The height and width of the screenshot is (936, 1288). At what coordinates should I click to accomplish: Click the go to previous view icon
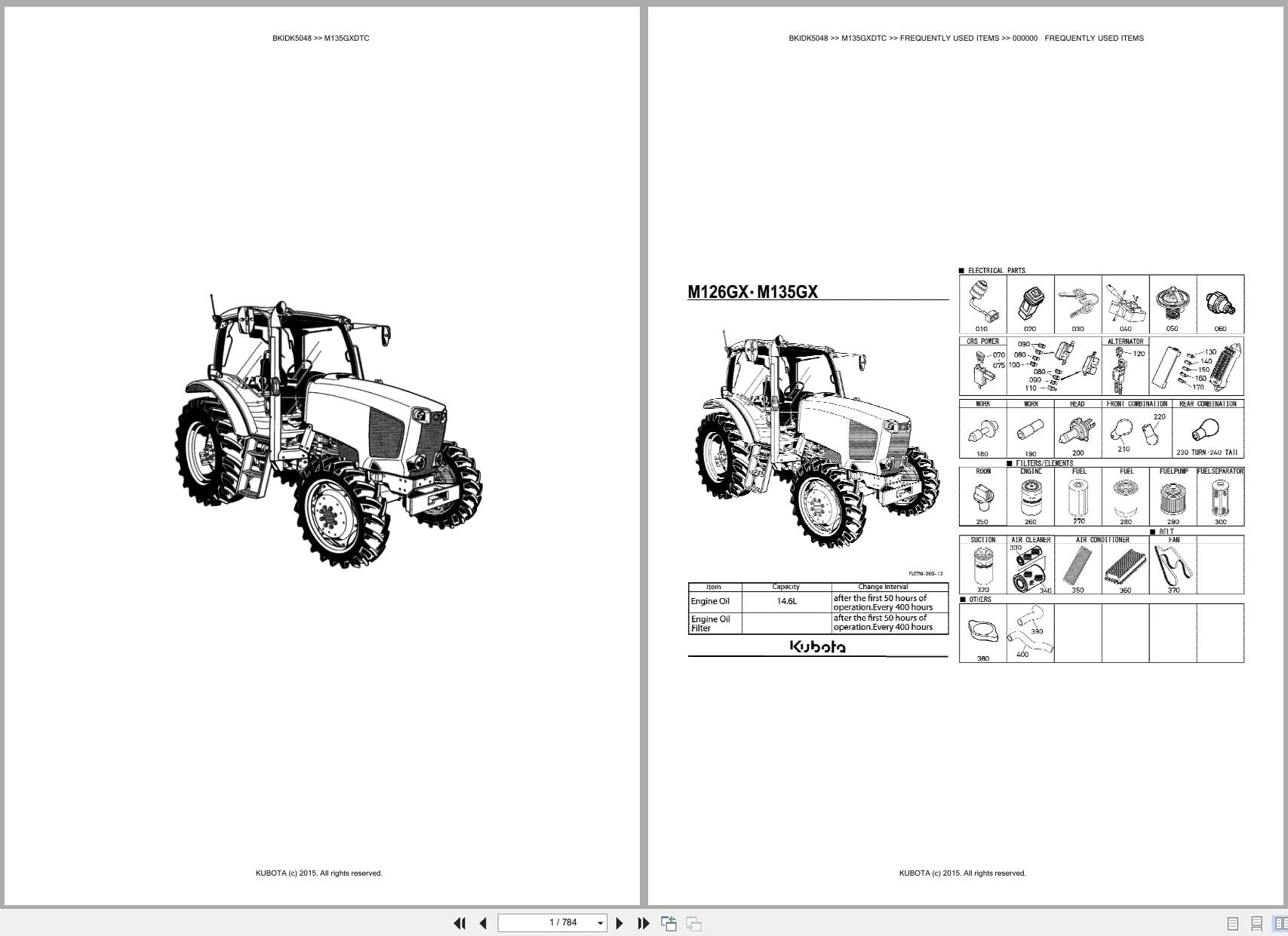pyautogui.click(x=669, y=923)
